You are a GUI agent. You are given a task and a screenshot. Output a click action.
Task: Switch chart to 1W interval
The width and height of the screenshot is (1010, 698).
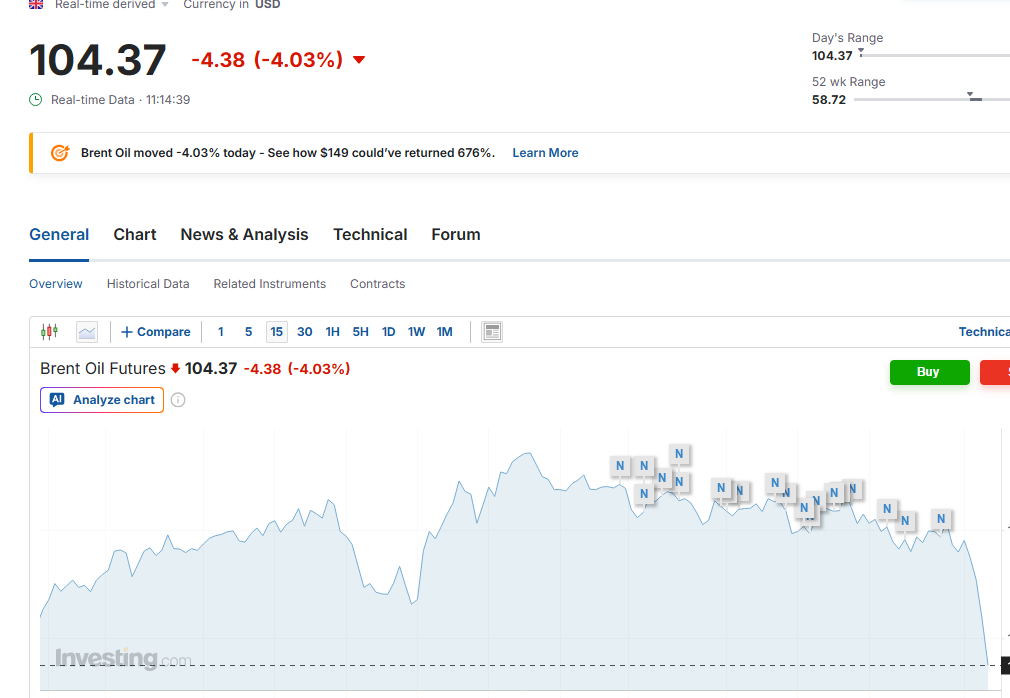click(416, 332)
